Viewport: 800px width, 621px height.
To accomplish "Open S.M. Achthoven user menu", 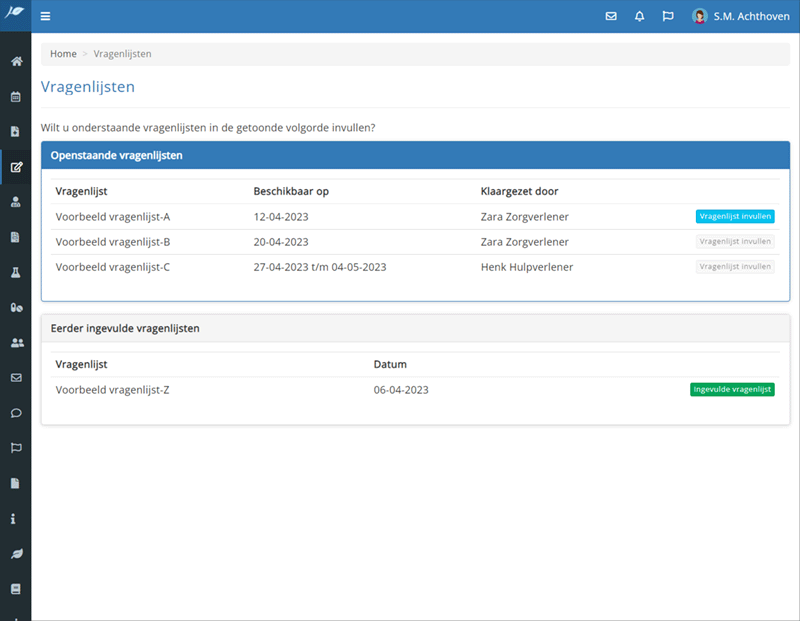I will (x=740, y=17).
